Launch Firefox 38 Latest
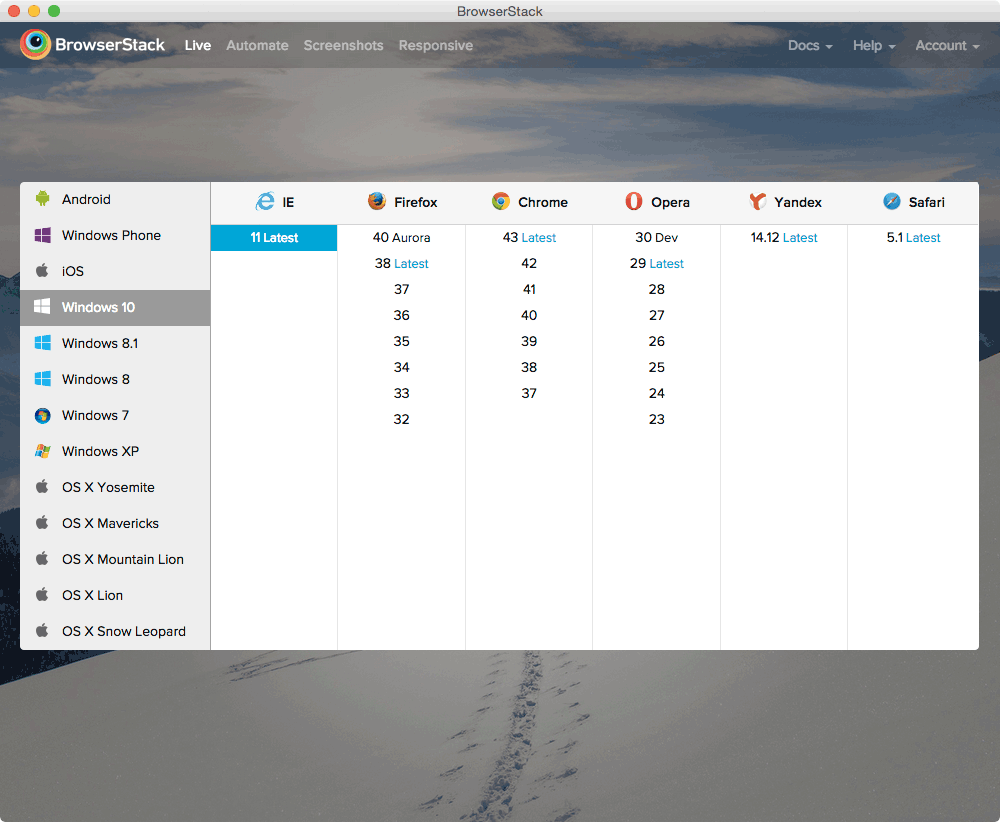 pos(401,263)
